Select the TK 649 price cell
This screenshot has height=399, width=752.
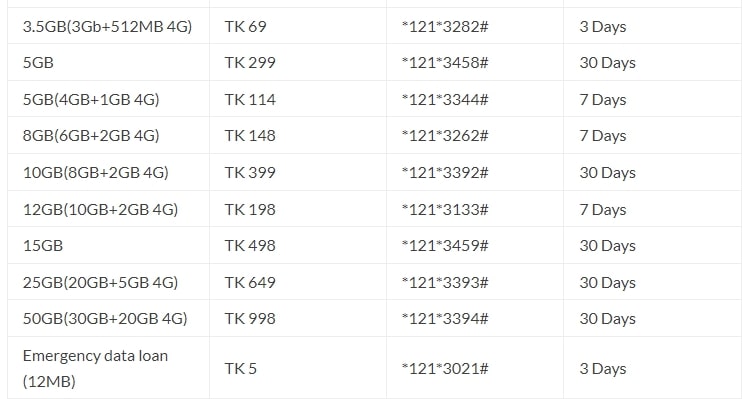pos(250,282)
